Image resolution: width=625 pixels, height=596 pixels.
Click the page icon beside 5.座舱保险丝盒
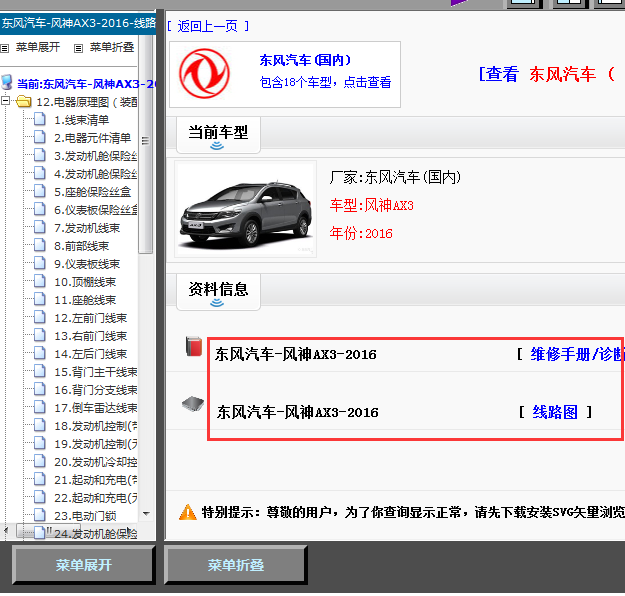(39, 191)
